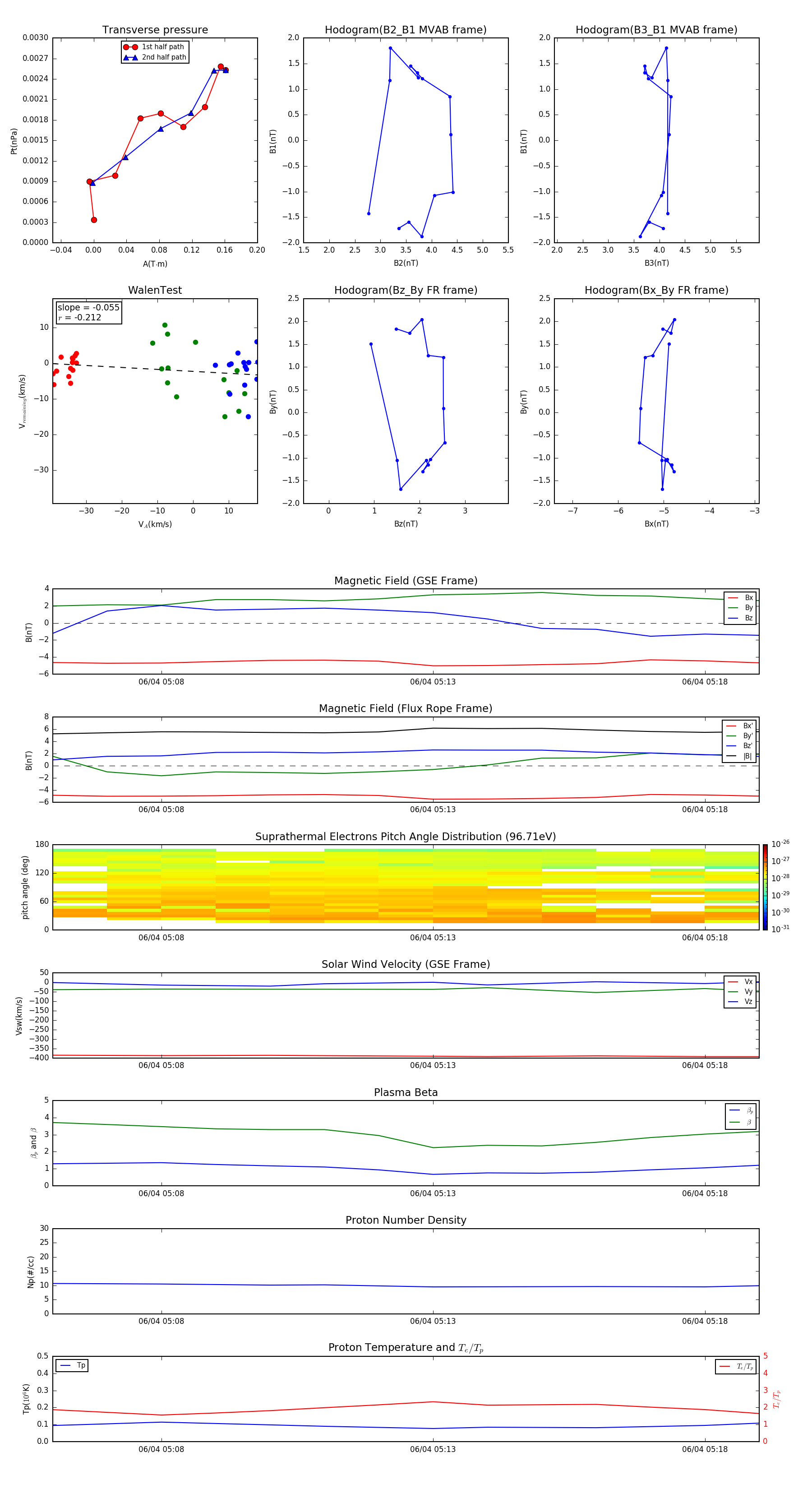Click 'Bz(nT)' x-axis label of FR hodogram

[406, 524]
